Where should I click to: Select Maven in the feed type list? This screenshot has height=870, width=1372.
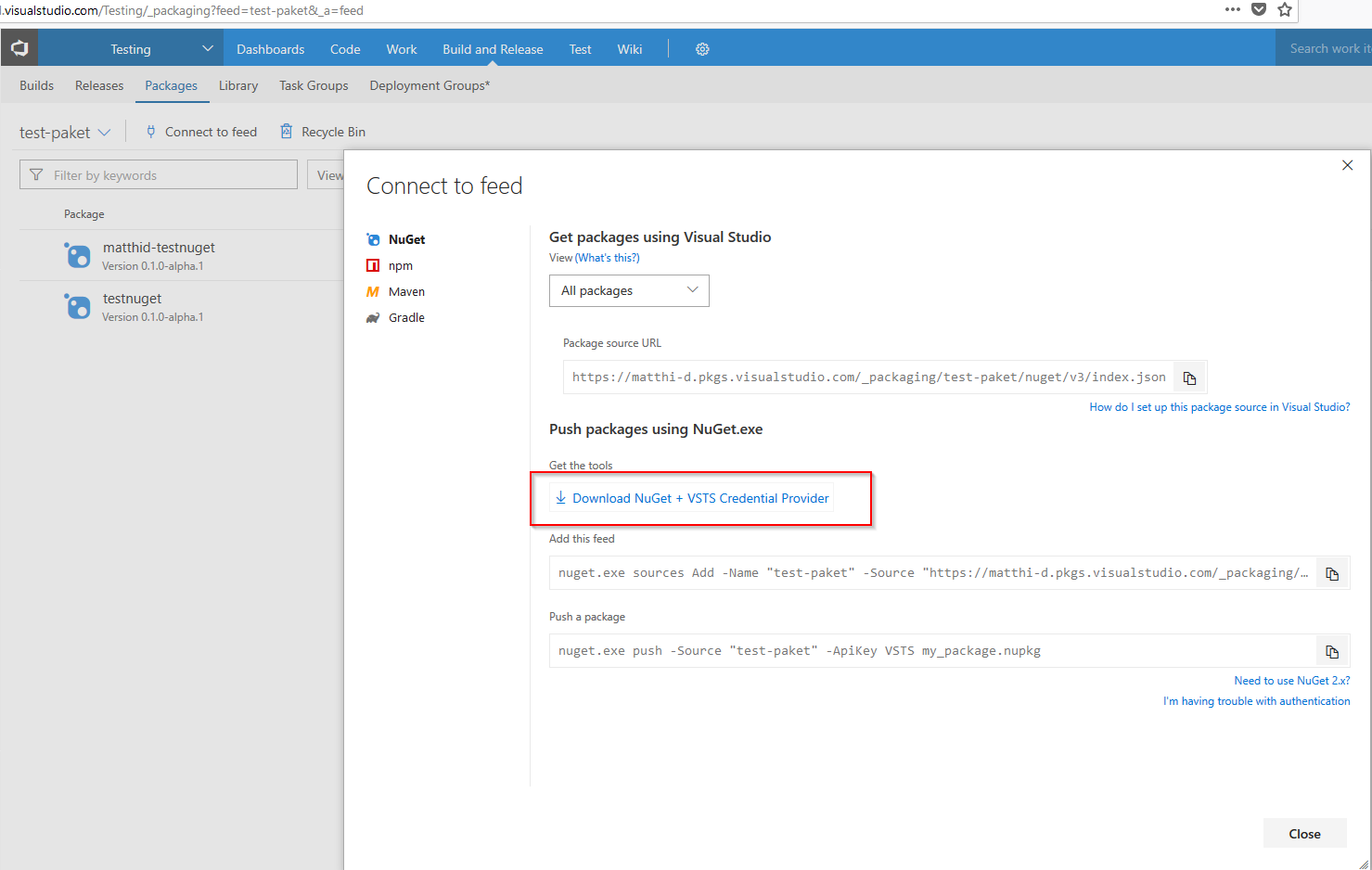(406, 291)
